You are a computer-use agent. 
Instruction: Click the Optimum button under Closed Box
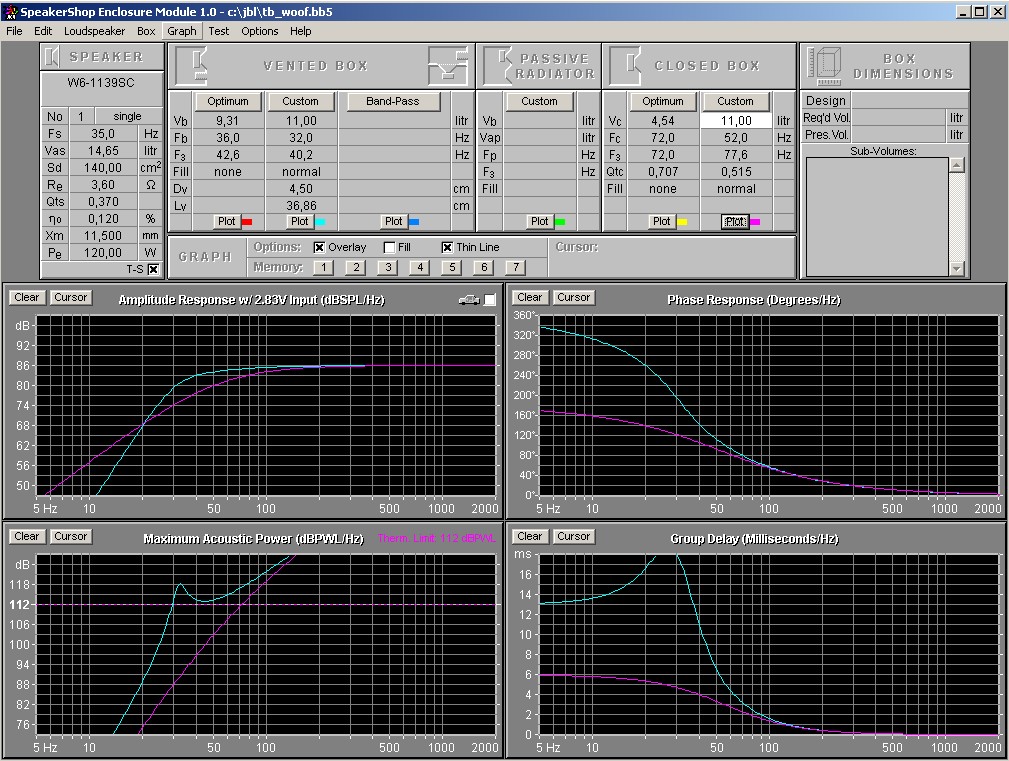coord(662,101)
